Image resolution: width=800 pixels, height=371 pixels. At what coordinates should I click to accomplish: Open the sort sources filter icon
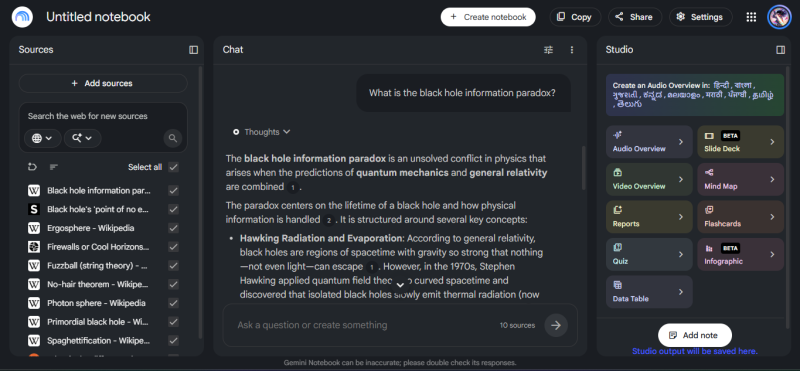pos(53,167)
